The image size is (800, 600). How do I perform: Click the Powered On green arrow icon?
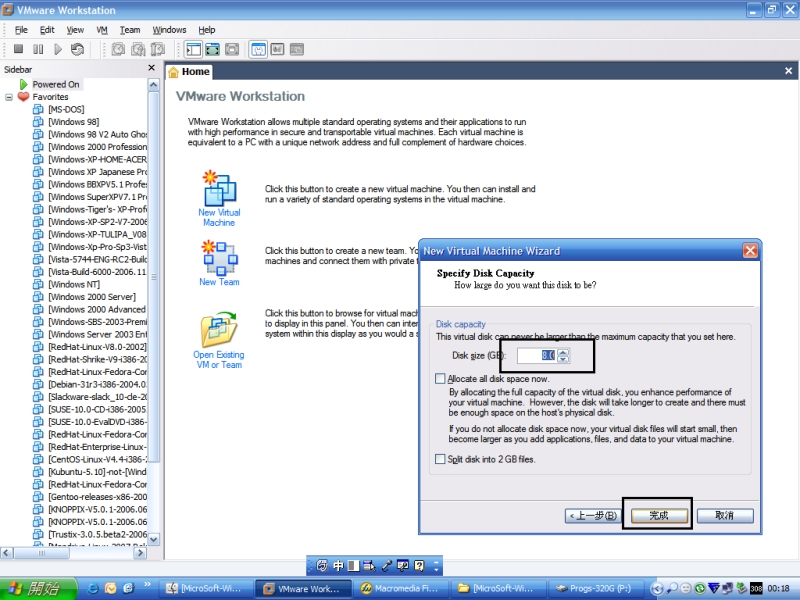pyautogui.click(x=23, y=84)
